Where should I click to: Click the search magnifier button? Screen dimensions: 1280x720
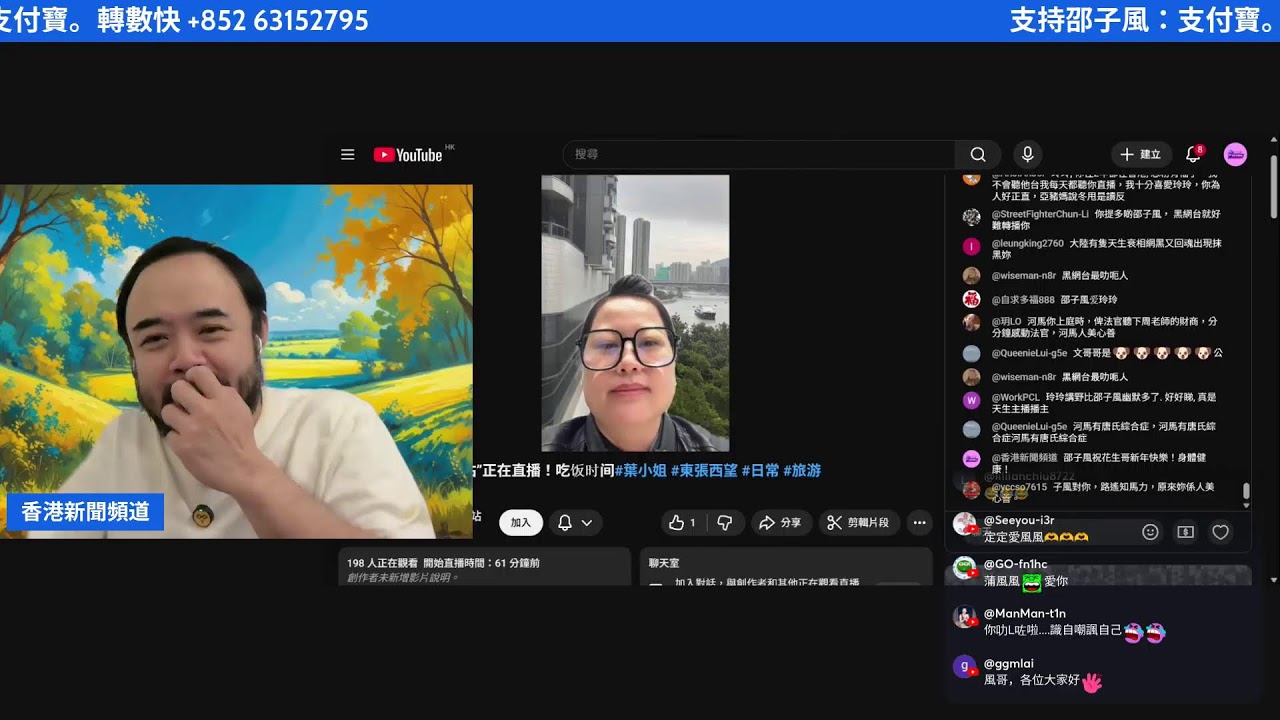click(978, 155)
